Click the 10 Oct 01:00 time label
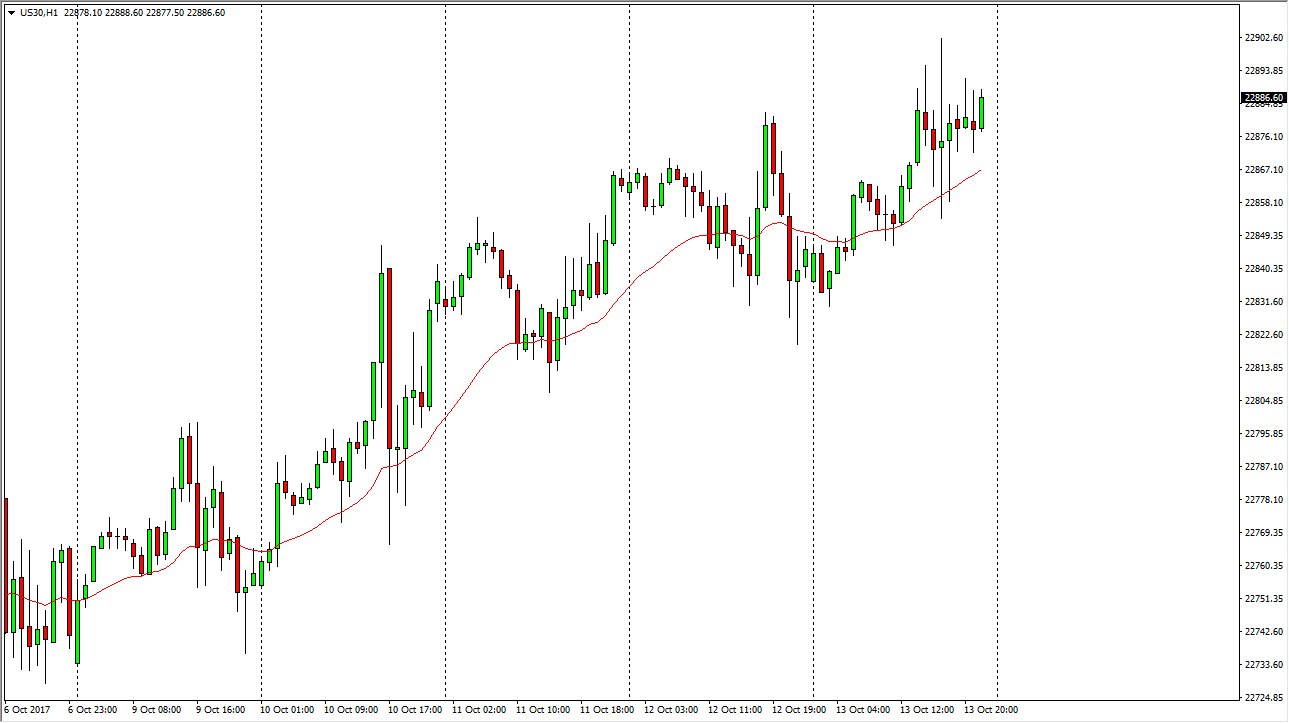Viewport: 1289px width, 723px height. pyautogui.click(x=289, y=710)
